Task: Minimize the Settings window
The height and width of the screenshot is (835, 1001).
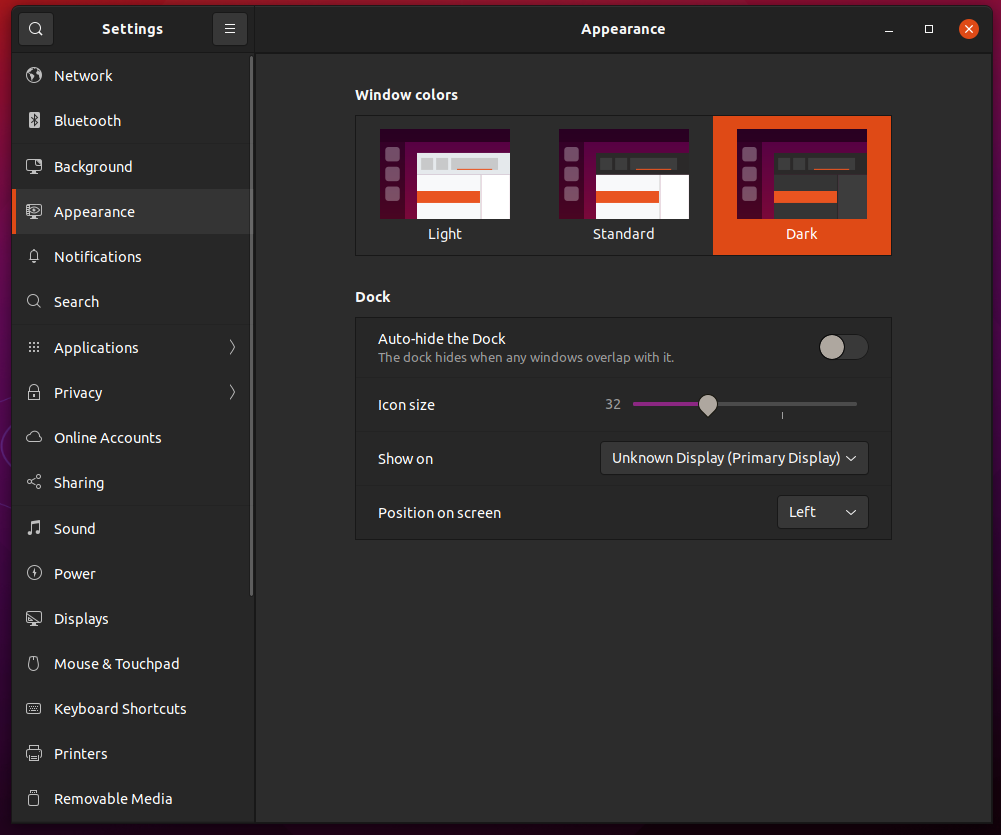Action: pyautogui.click(x=889, y=29)
